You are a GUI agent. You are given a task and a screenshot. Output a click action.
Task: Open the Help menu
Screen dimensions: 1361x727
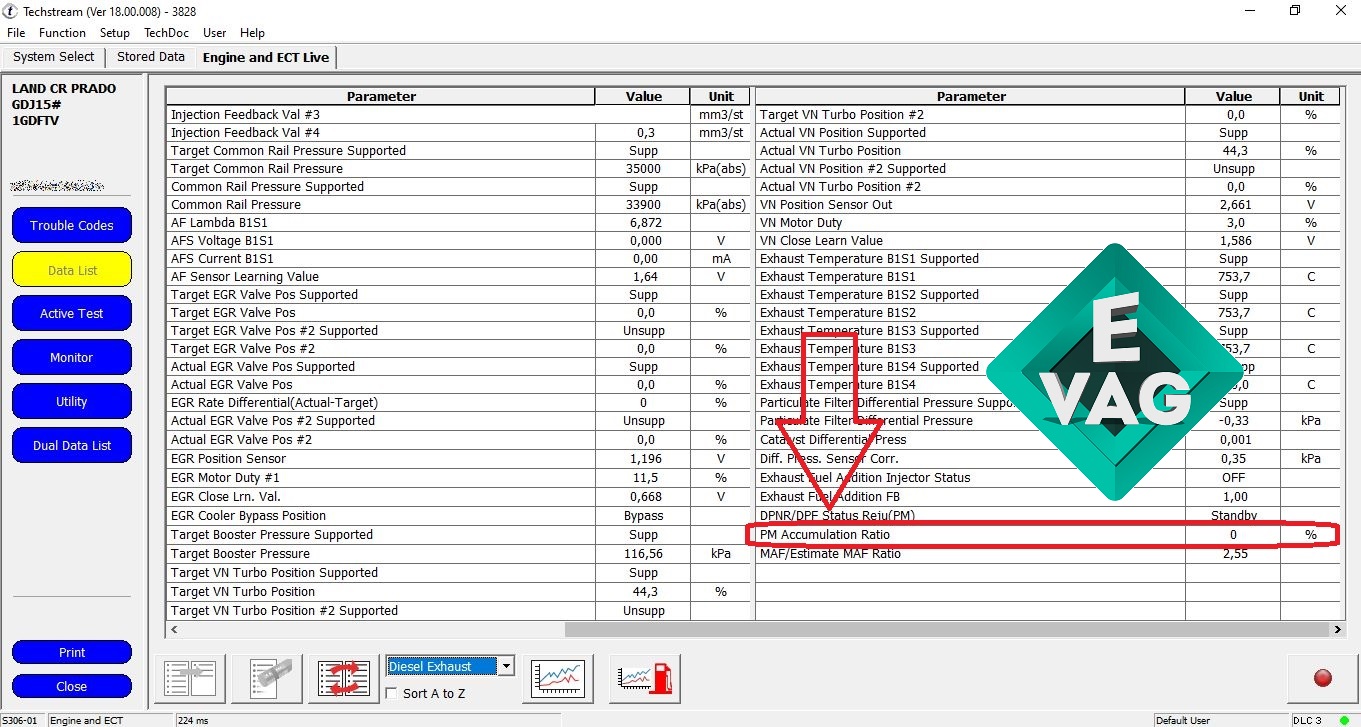pyautogui.click(x=253, y=33)
